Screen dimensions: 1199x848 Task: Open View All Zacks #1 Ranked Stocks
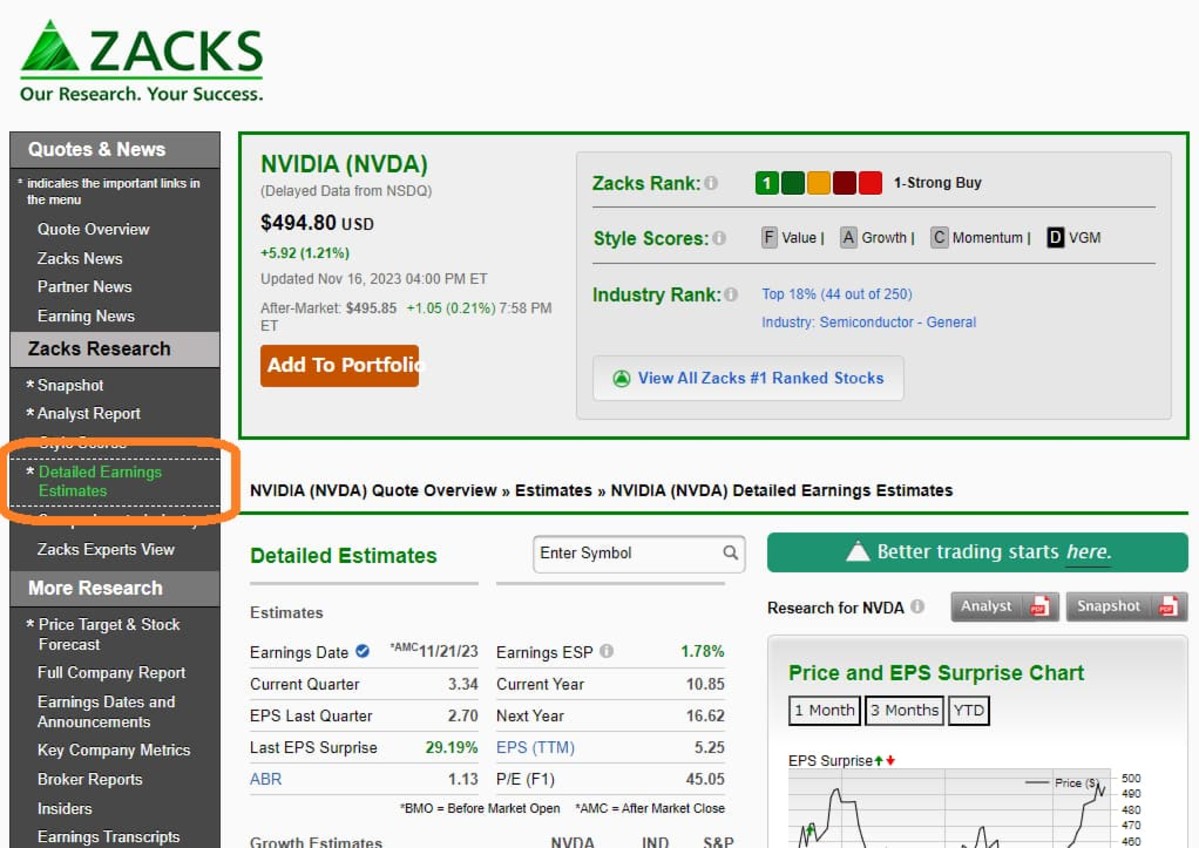(748, 379)
